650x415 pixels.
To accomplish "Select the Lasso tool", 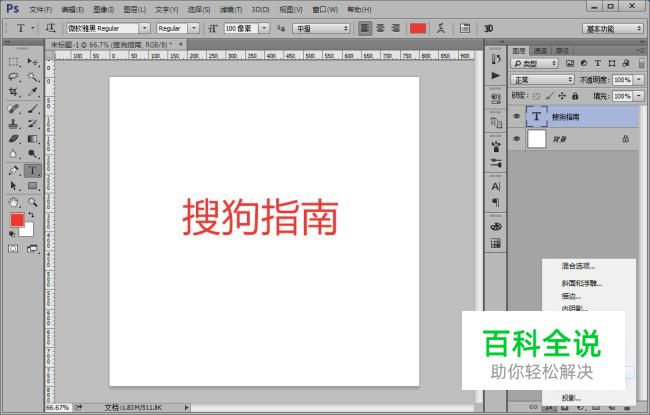I will pos(13,77).
